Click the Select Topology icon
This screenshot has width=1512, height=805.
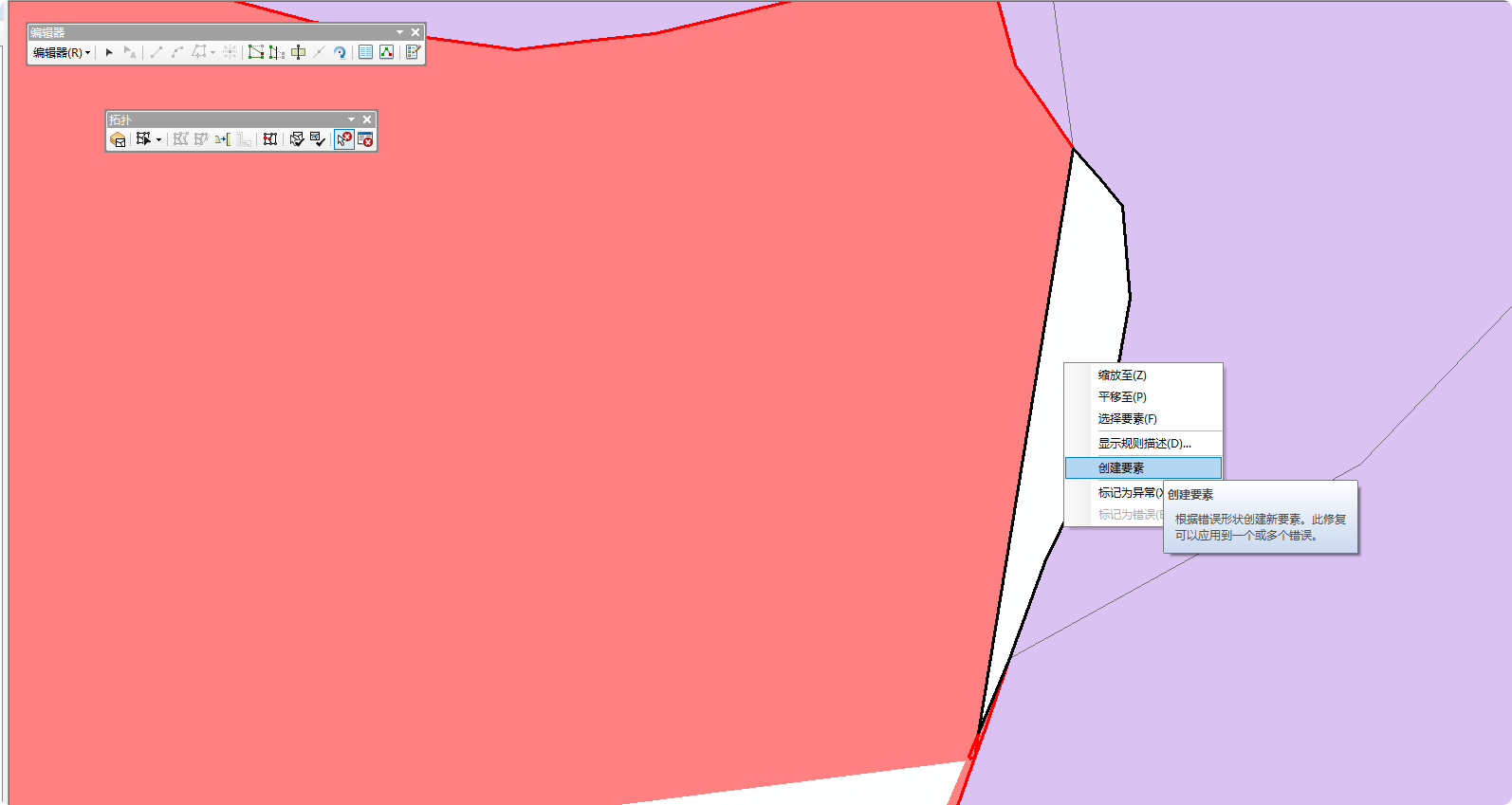118,139
